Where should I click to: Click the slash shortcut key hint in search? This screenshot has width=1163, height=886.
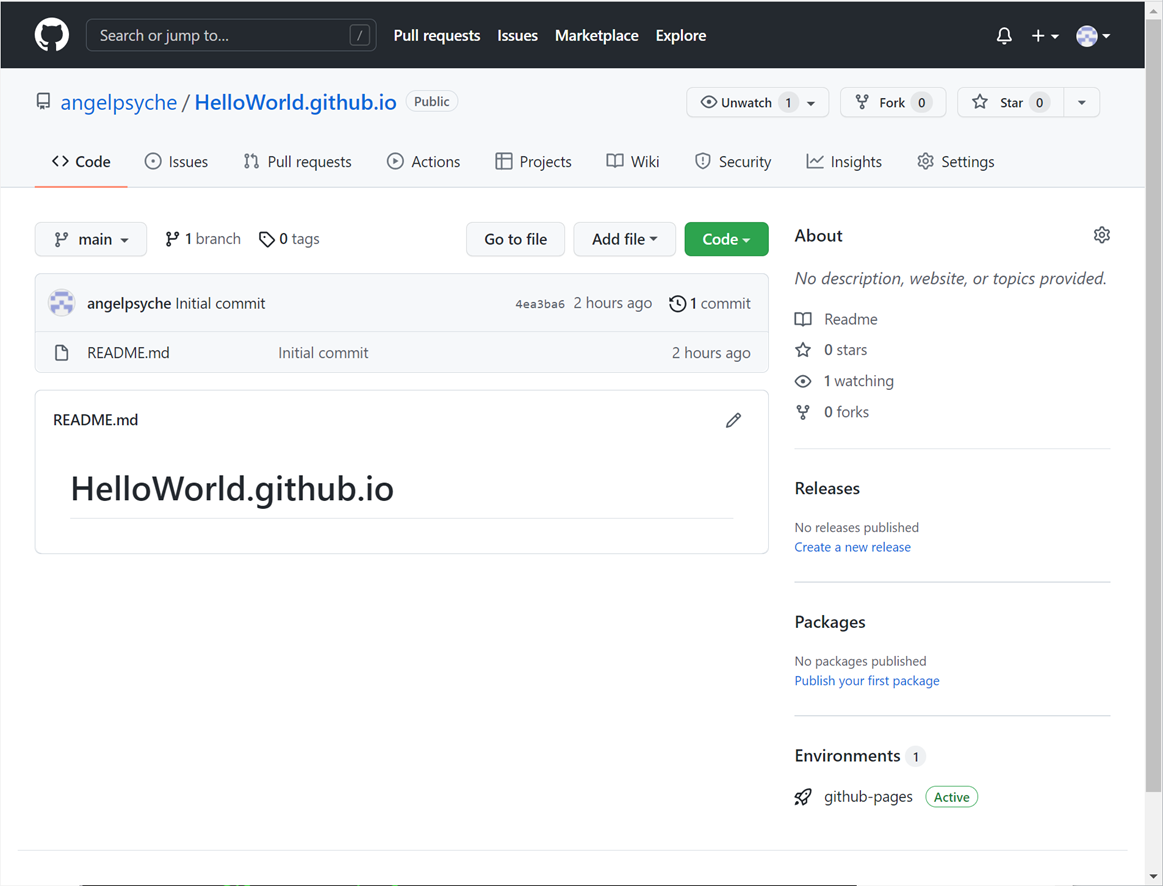coord(360,35)
